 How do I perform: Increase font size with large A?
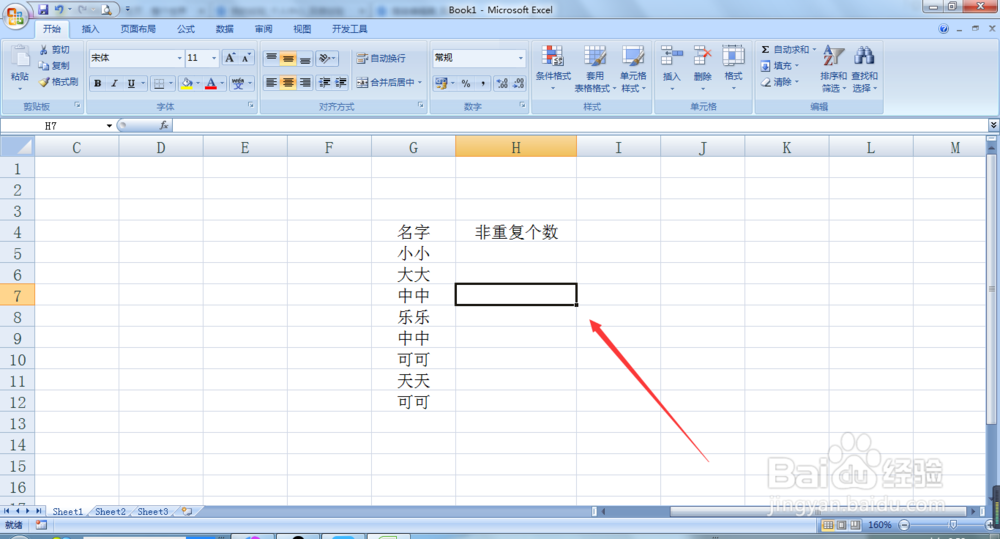point(230,58)
